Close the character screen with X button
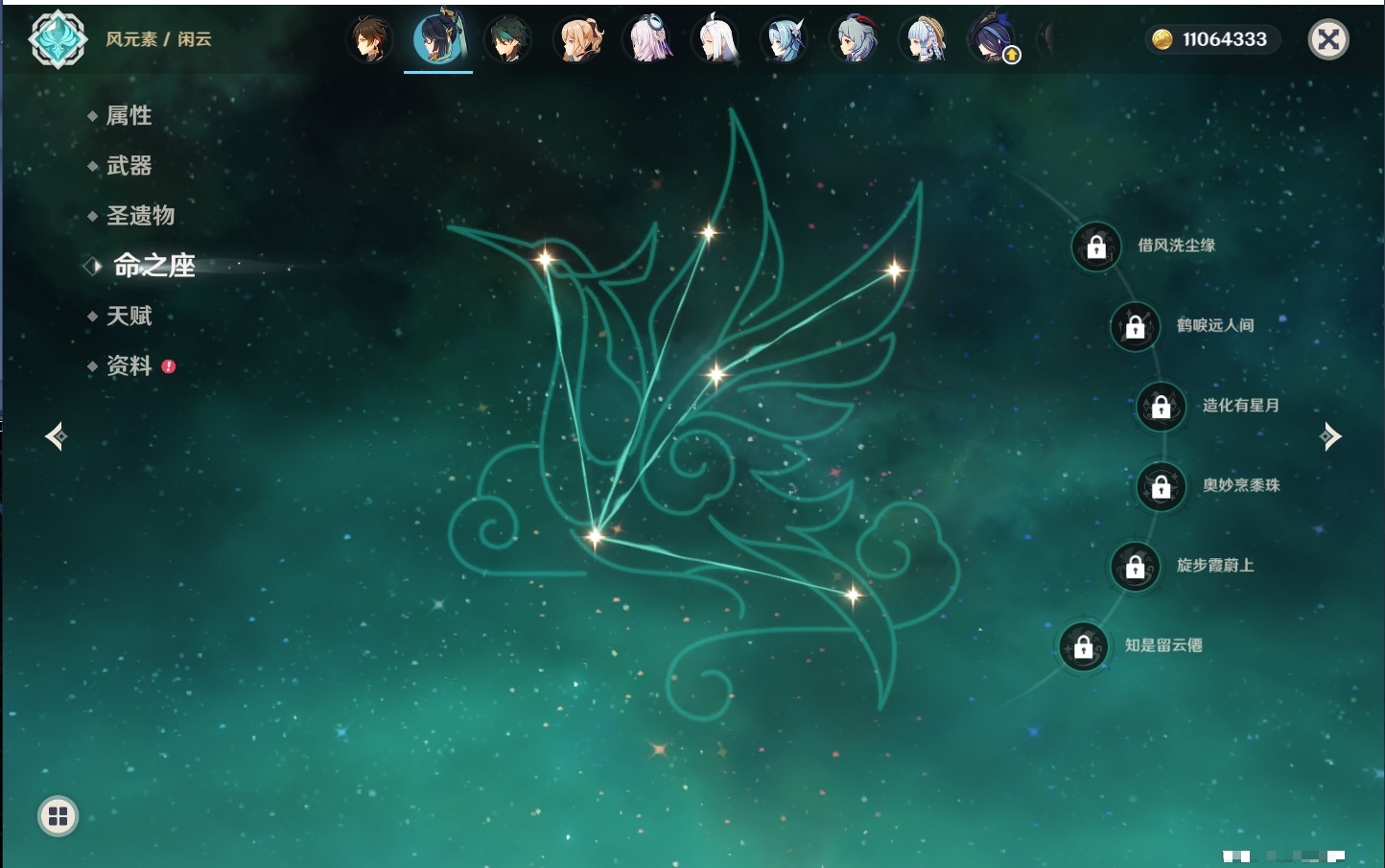Image resolution: width=1385 pixels, height=868 pixels. pyautogui.click(x=1328, y=39)
